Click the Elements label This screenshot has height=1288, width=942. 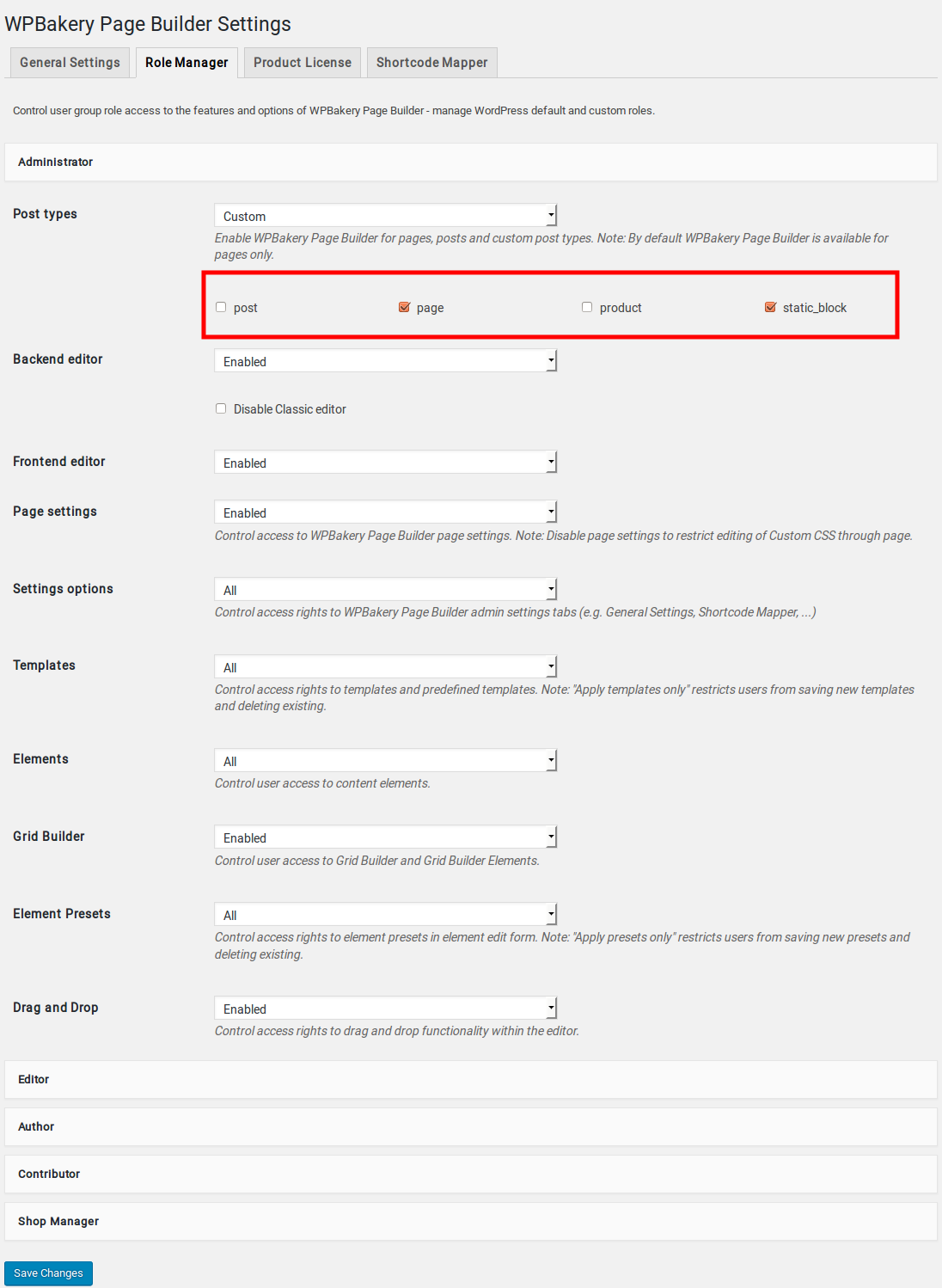coord(40,759)
